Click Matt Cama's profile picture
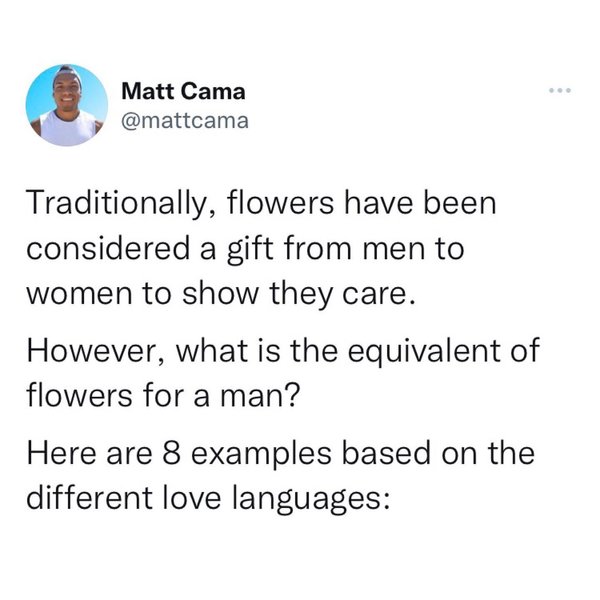Image resolution: width=600 pixels, height=600 pixels. pyautogui.click(x=67, y=105)
